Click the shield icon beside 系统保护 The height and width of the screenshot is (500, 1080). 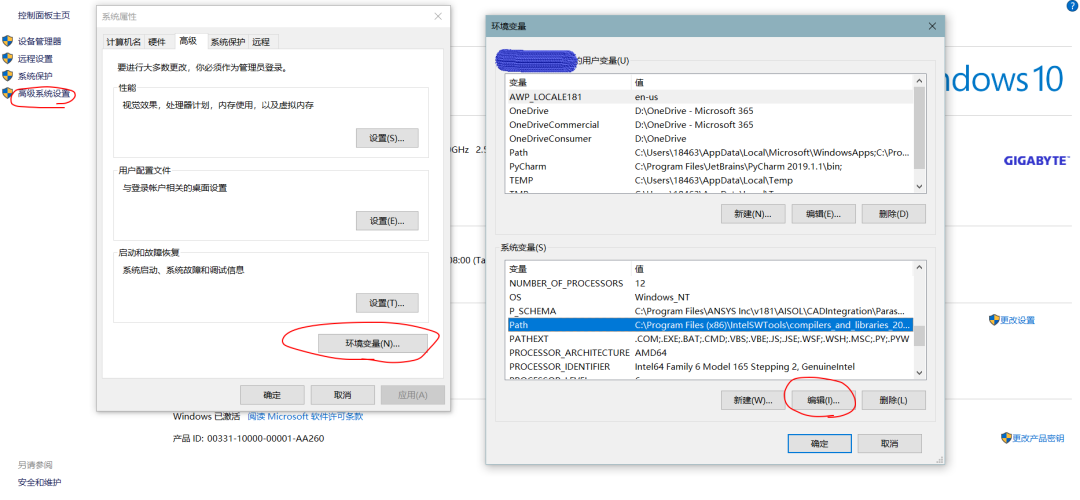(8, 76)
